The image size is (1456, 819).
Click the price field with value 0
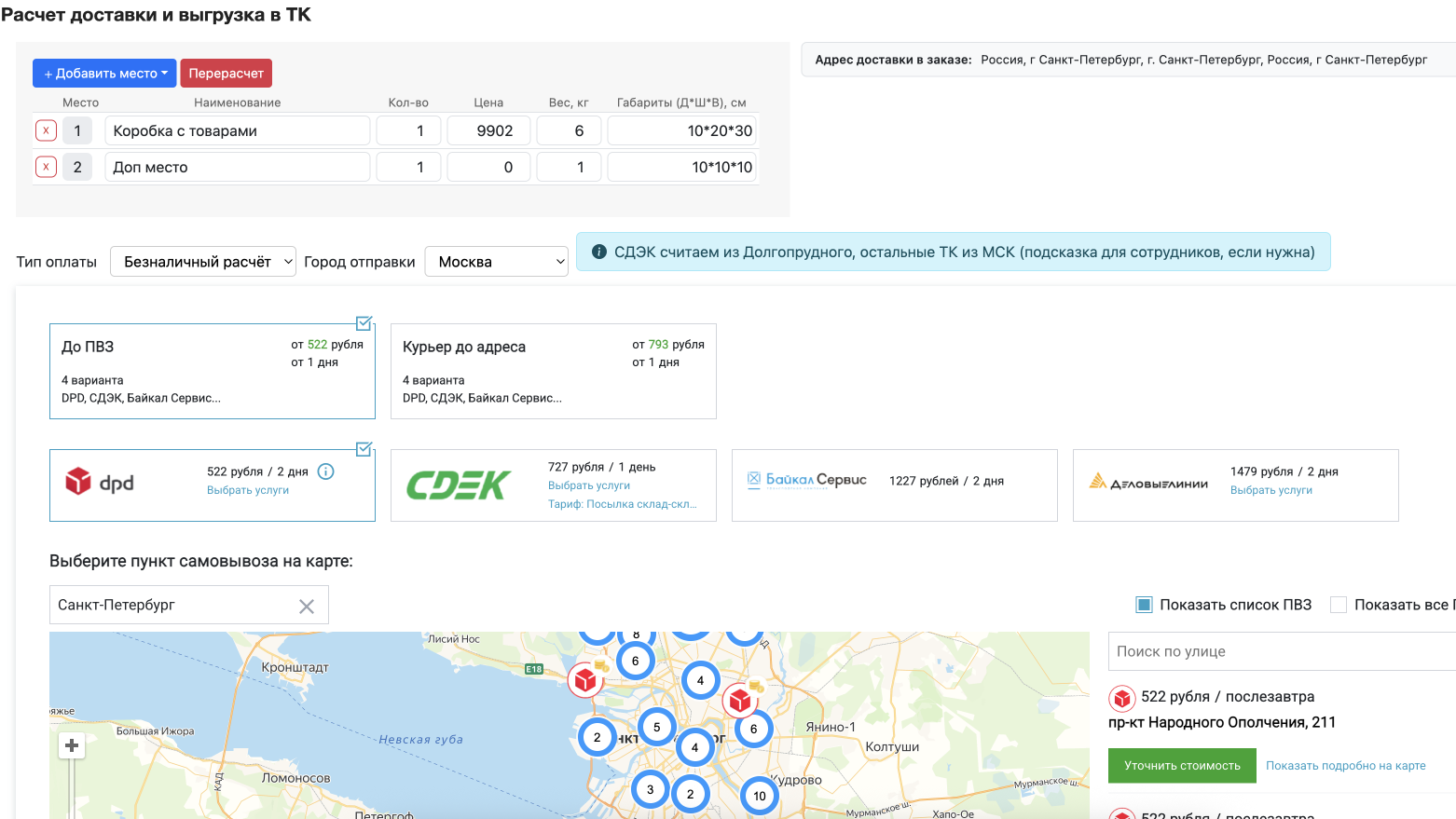coord(488,168)
